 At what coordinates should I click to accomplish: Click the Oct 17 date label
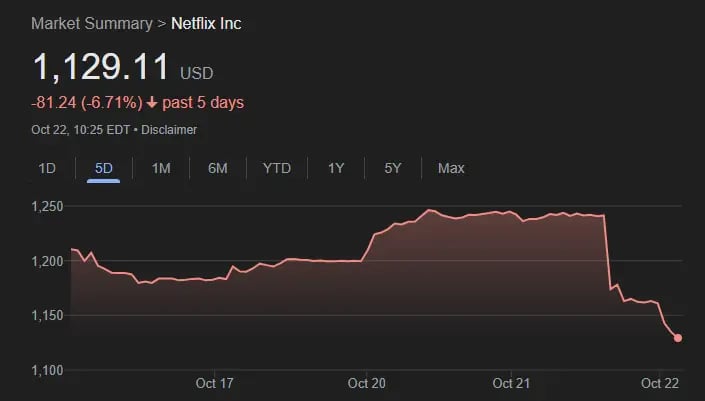pyautogui.click(x=214, y=383)
